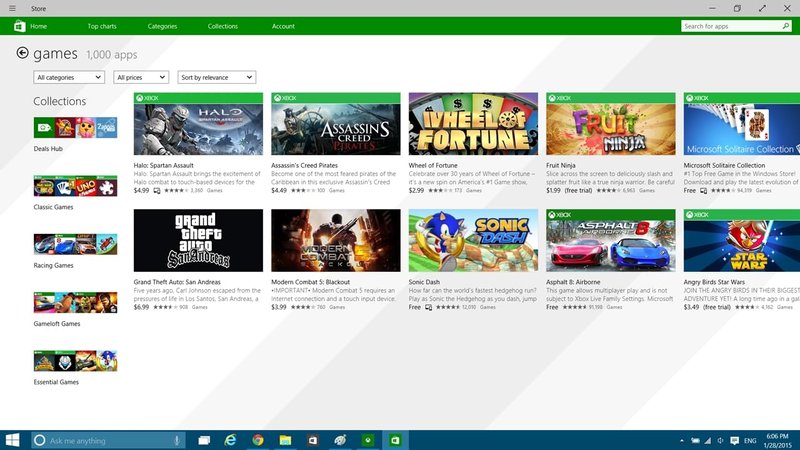The image size is (800, 450).
Task: Click the Fruit Ninja title text
Action: point(561,165)
